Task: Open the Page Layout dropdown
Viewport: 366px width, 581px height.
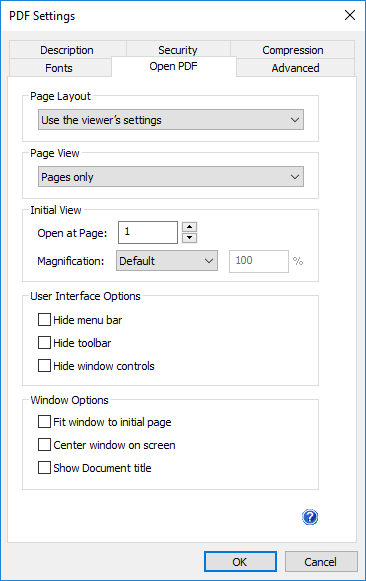Action: [x=171, y=120]
